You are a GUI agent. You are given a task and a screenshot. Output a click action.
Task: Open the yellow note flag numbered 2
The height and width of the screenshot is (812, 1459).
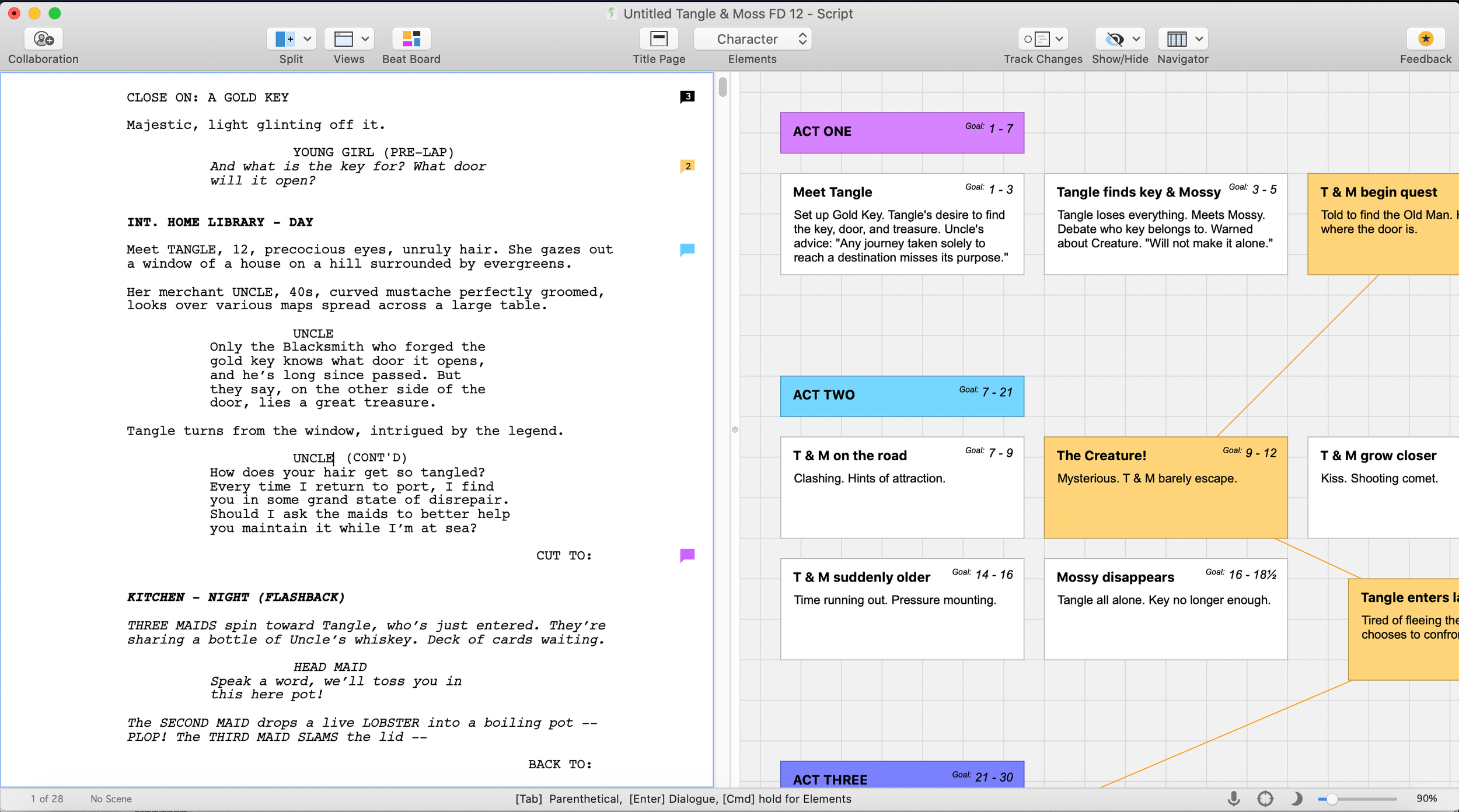click(687, 166)
